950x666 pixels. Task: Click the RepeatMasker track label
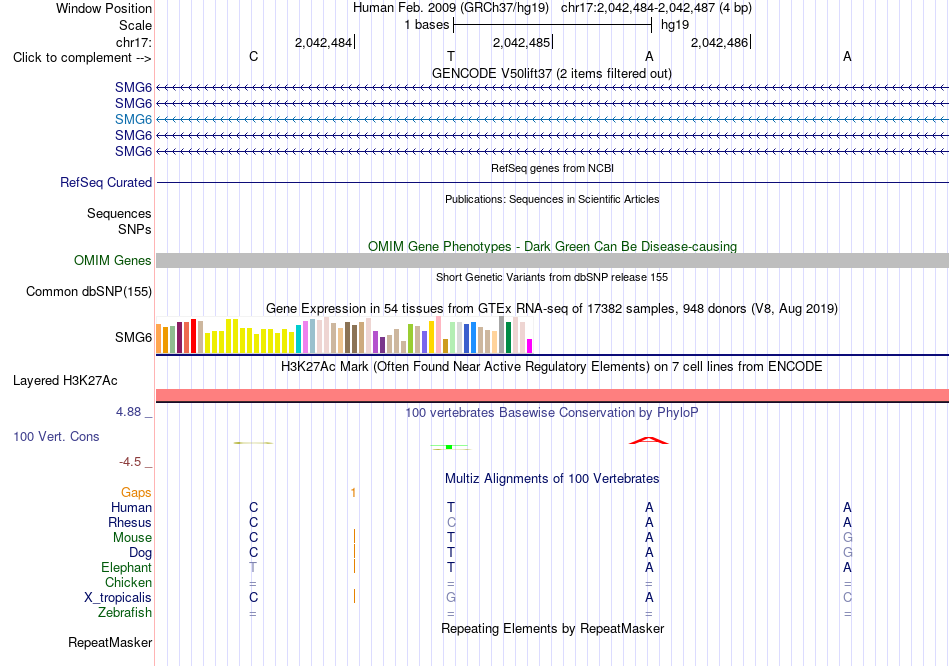(110, 642)
